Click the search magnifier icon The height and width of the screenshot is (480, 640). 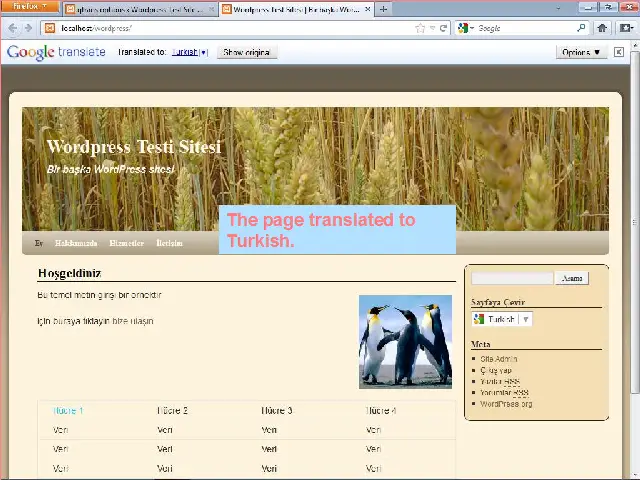[581, 28]
